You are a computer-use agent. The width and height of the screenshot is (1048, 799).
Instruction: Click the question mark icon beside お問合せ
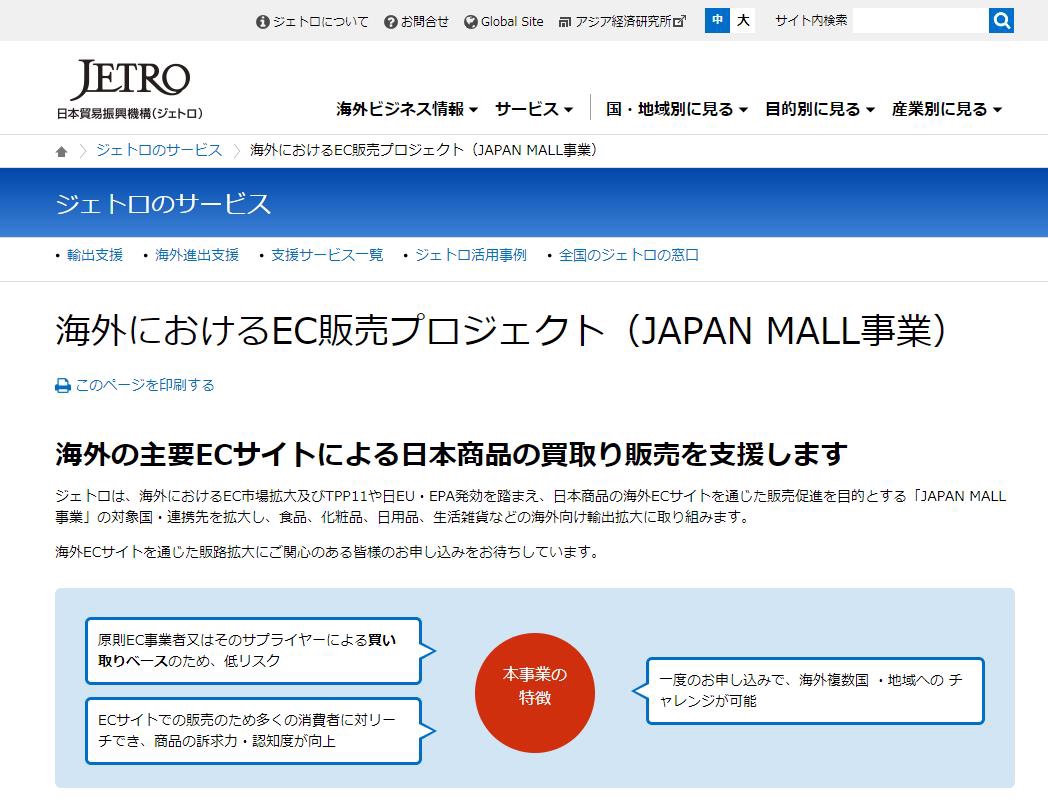pyautogui.click(x=390, y=22)
